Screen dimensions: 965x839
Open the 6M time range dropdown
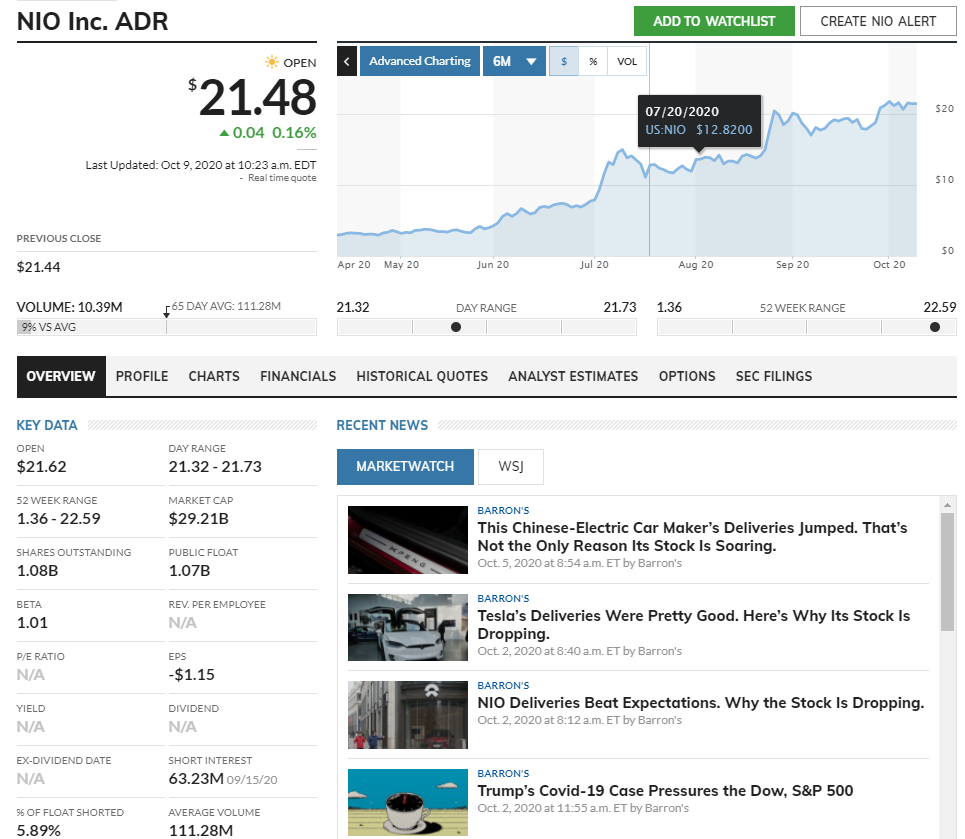(x=514, y=62)
